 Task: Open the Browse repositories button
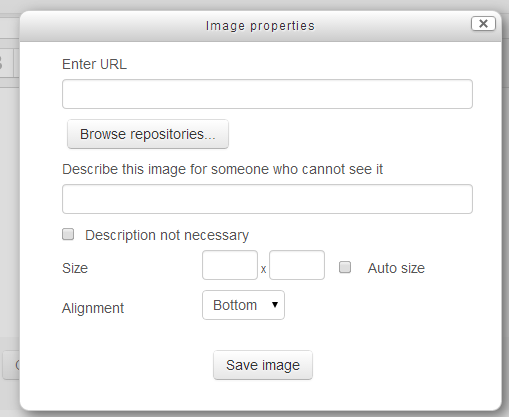click(x=148, y=134)
